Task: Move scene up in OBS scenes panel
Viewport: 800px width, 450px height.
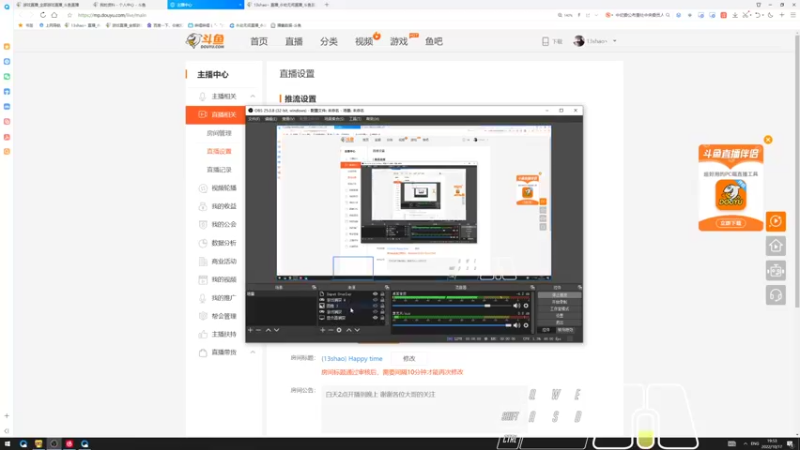Action: (x=268, y=330)
